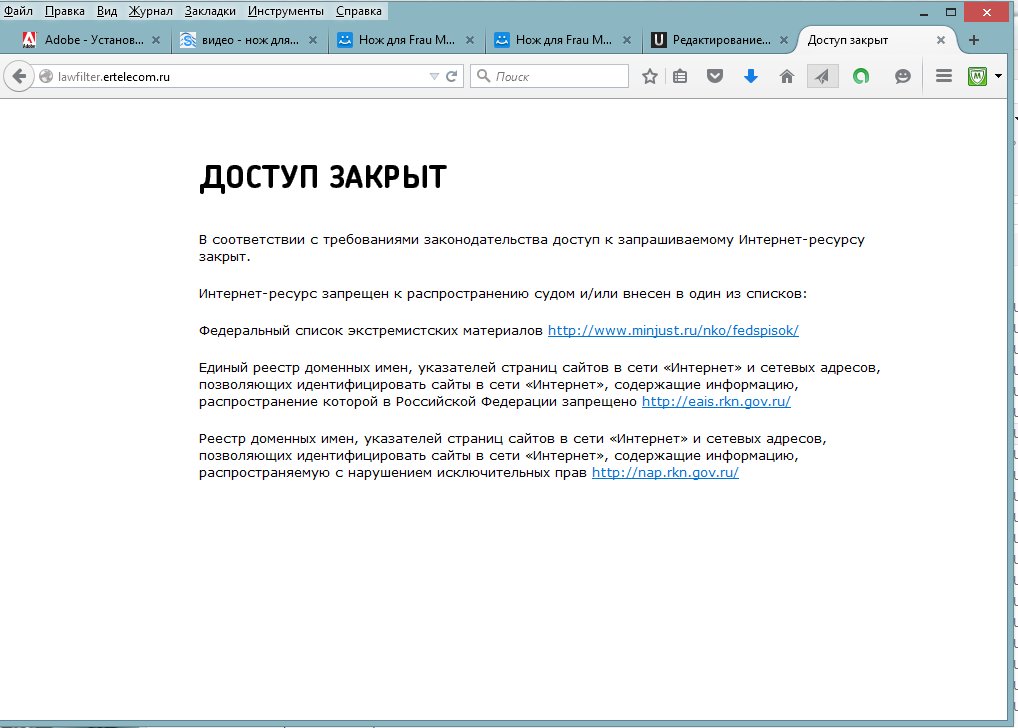This screenshot has width=1018, height=728.
Task: Open the minjust.ru fedspisok link
Action: coord(673,330)
